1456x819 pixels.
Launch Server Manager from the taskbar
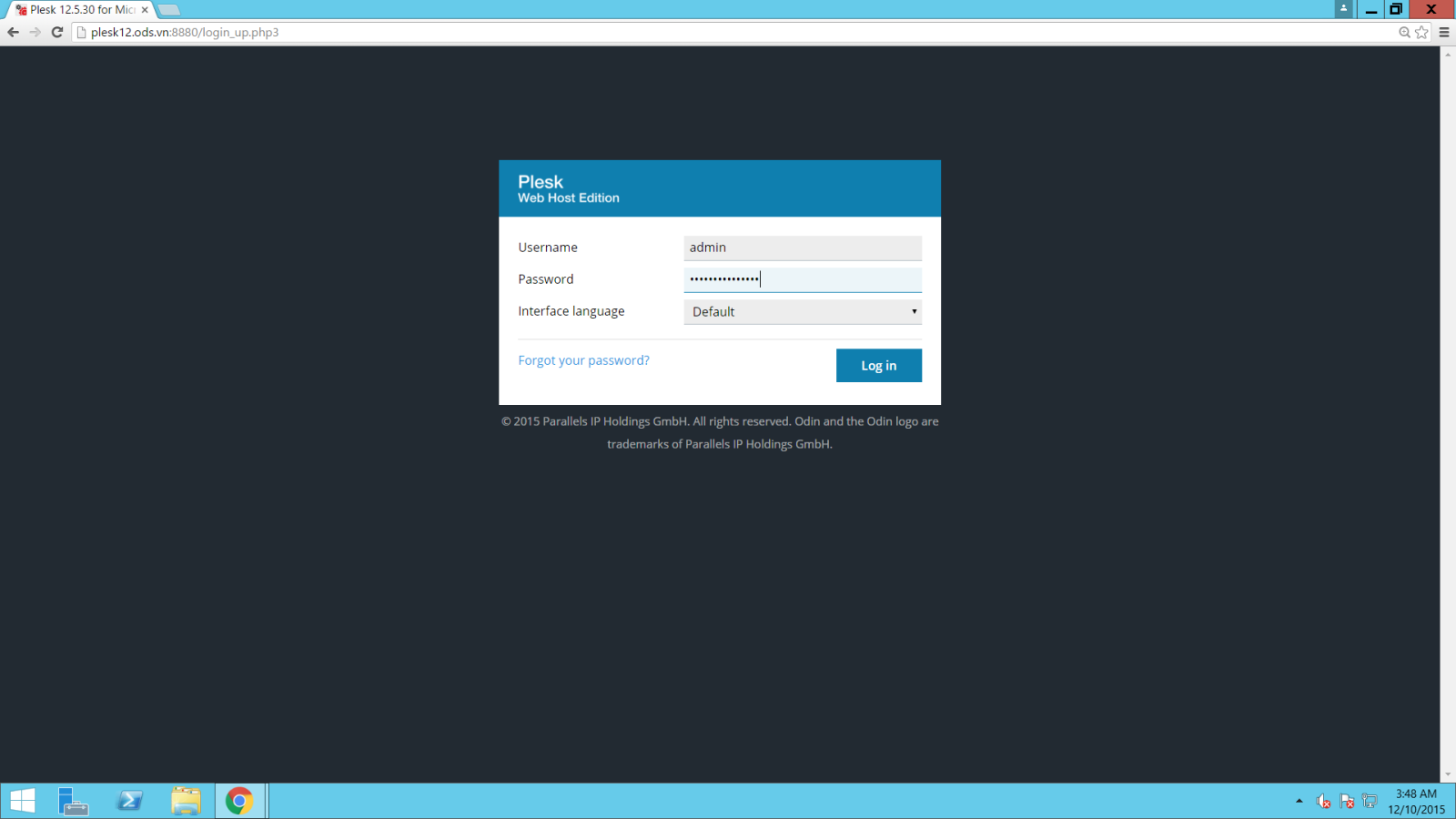click(73, 801)
